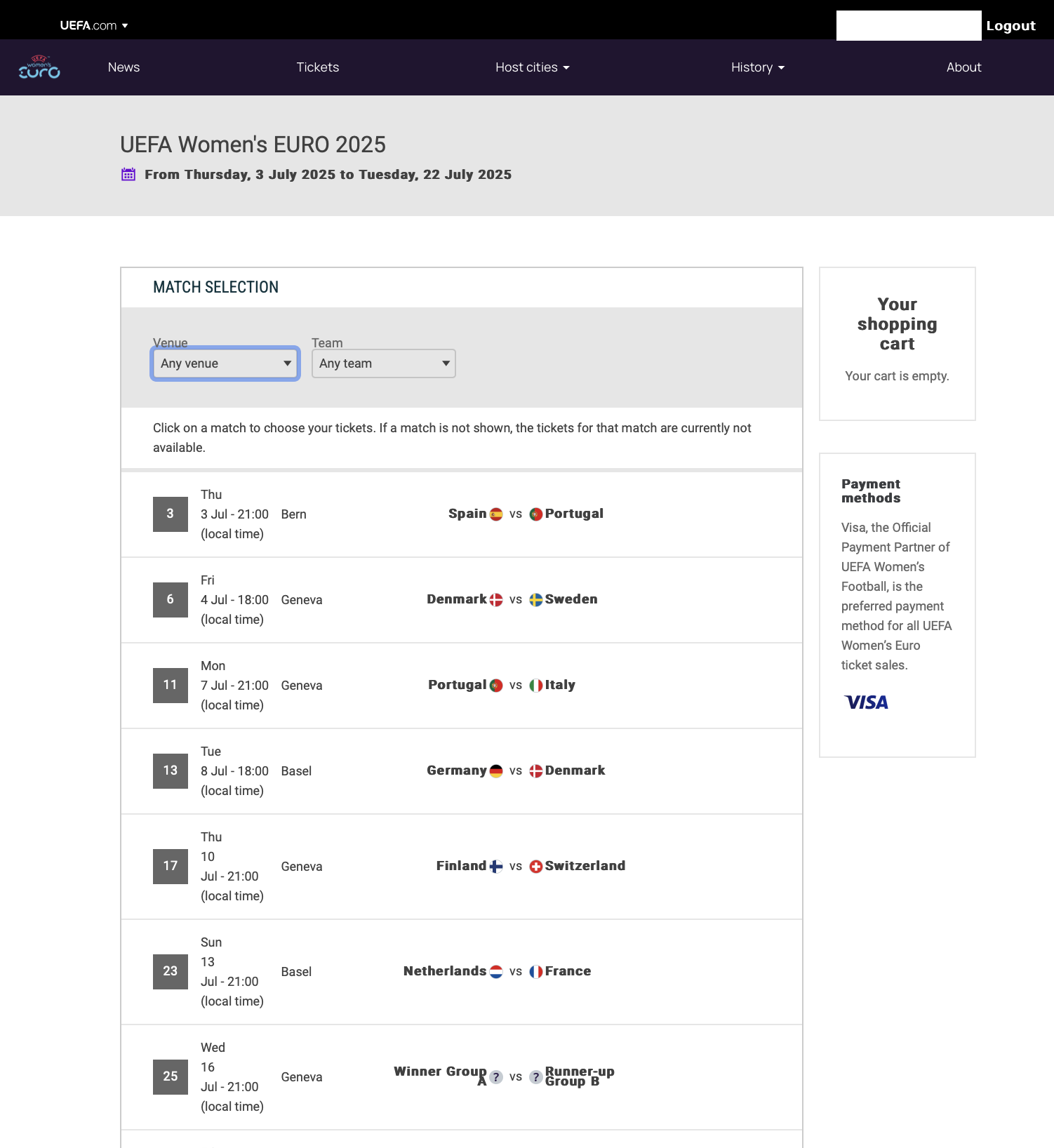Viewport: 1054px width, 1148px height.
Task: Click the Italy flag icon
Action: (536, 686)
